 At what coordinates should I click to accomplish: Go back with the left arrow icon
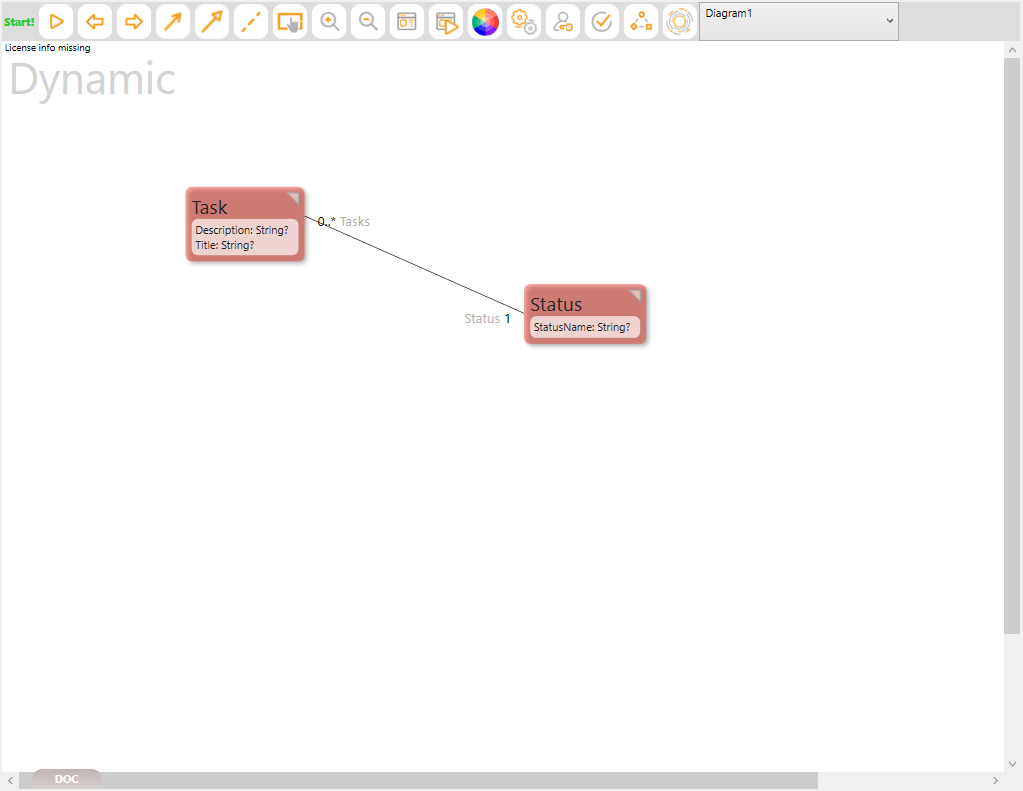point(95,22)
